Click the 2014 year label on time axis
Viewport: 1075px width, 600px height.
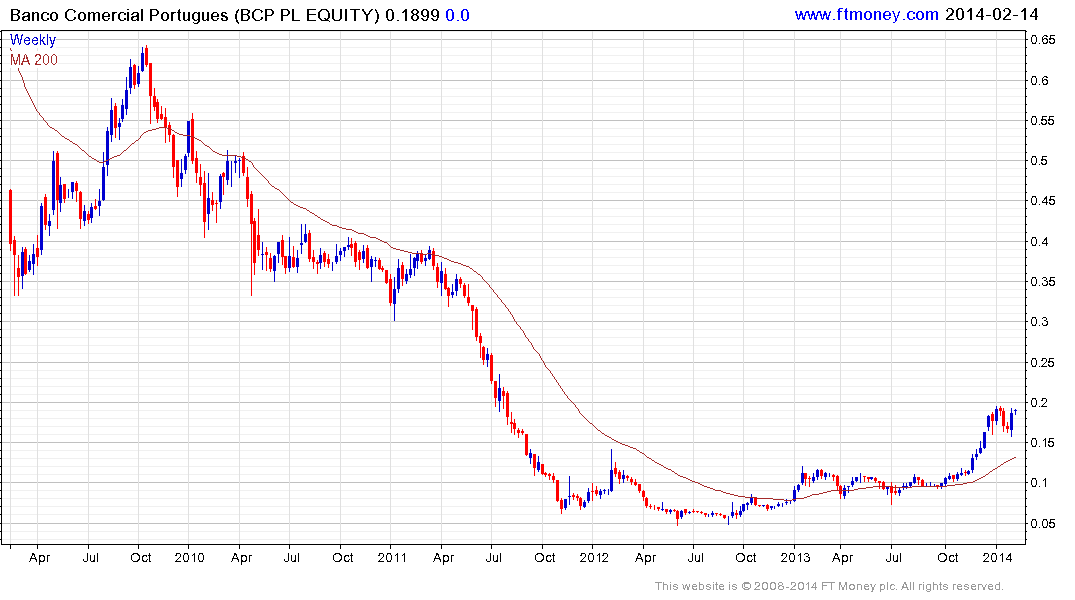(997, 557)
